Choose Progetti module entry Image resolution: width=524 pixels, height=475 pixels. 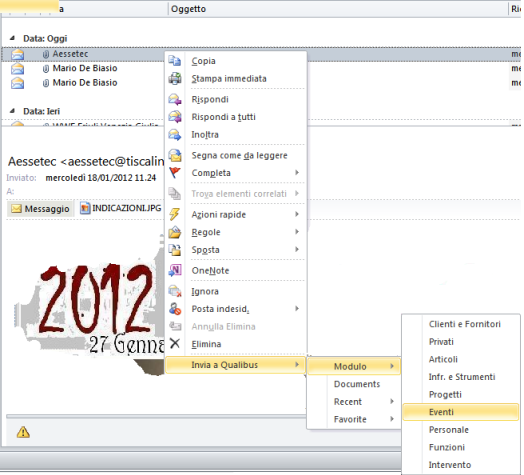point(461,394)
